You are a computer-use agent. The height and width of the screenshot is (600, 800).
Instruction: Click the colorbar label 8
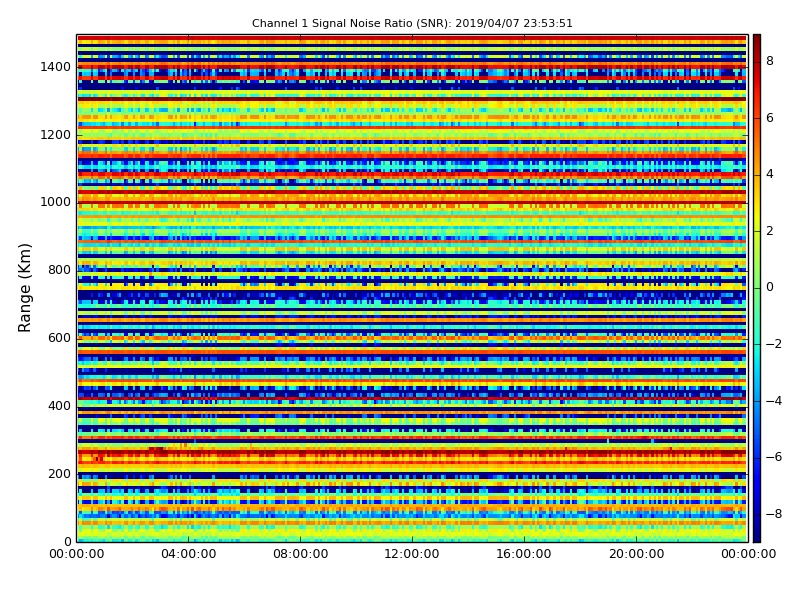click(x=770, y=61)
